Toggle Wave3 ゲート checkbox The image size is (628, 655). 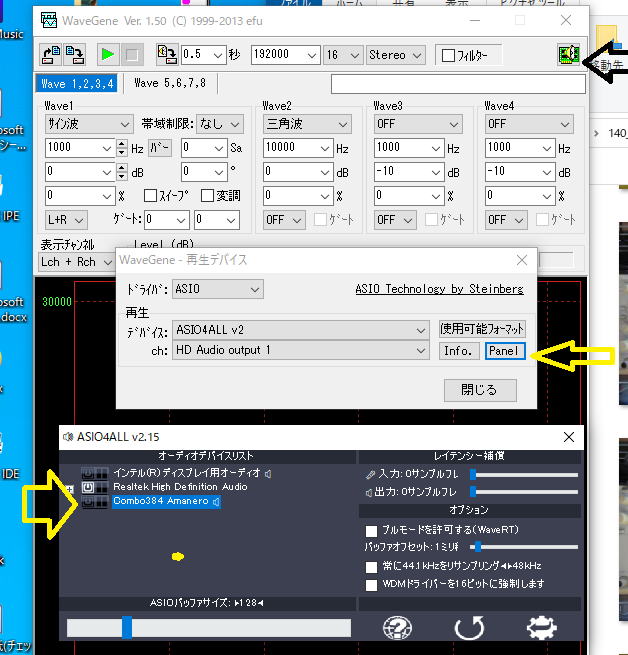pos(431,220)
